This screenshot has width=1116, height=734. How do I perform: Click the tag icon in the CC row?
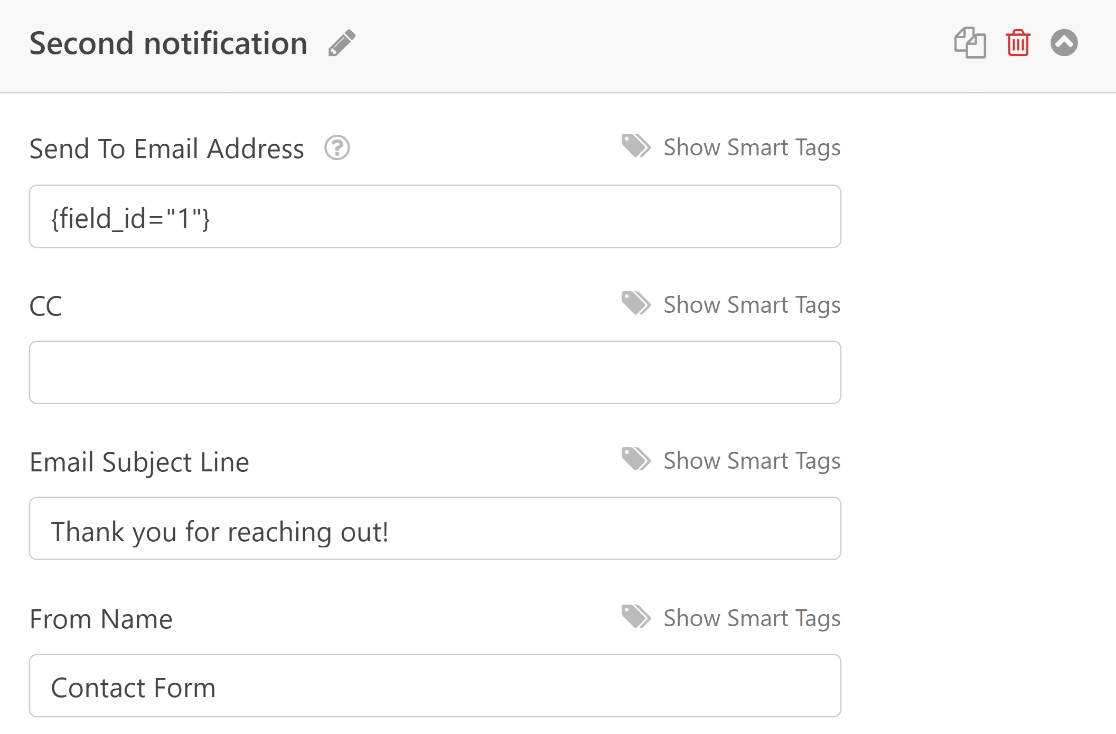pos(636,304)
